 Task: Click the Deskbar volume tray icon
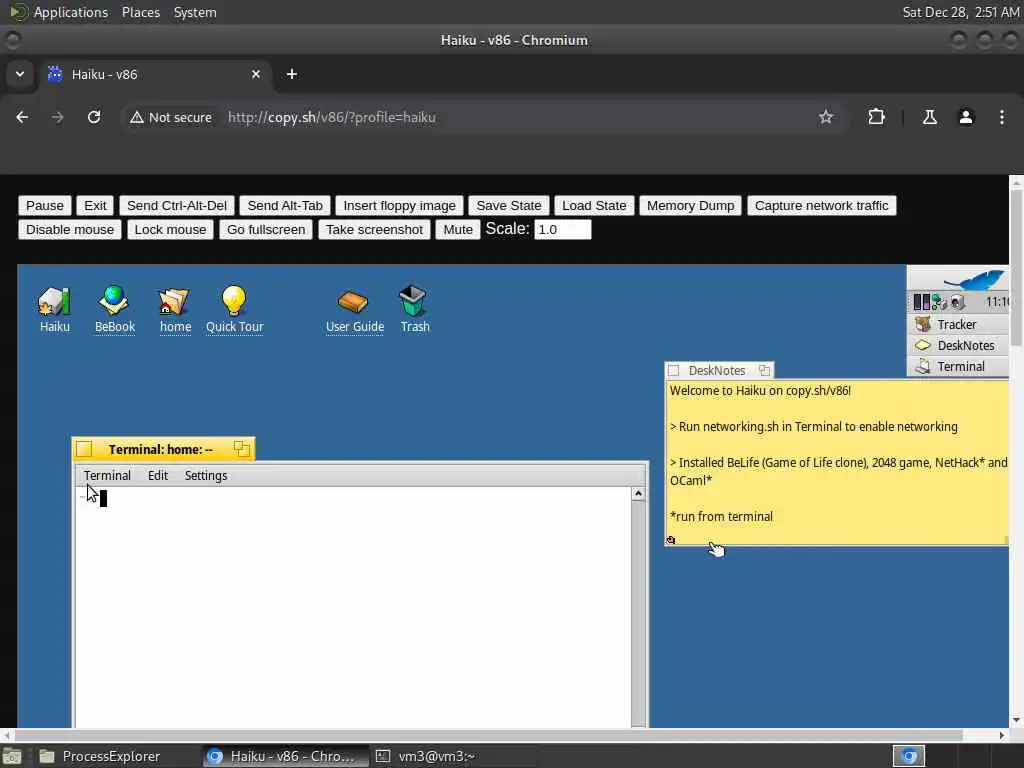click(957, 302)
